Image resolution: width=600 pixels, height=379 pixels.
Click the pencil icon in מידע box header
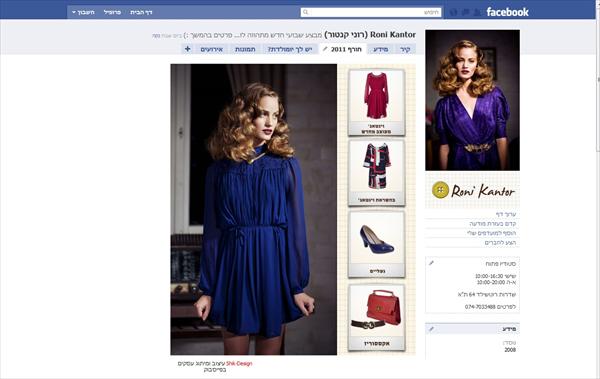point(431,329)
